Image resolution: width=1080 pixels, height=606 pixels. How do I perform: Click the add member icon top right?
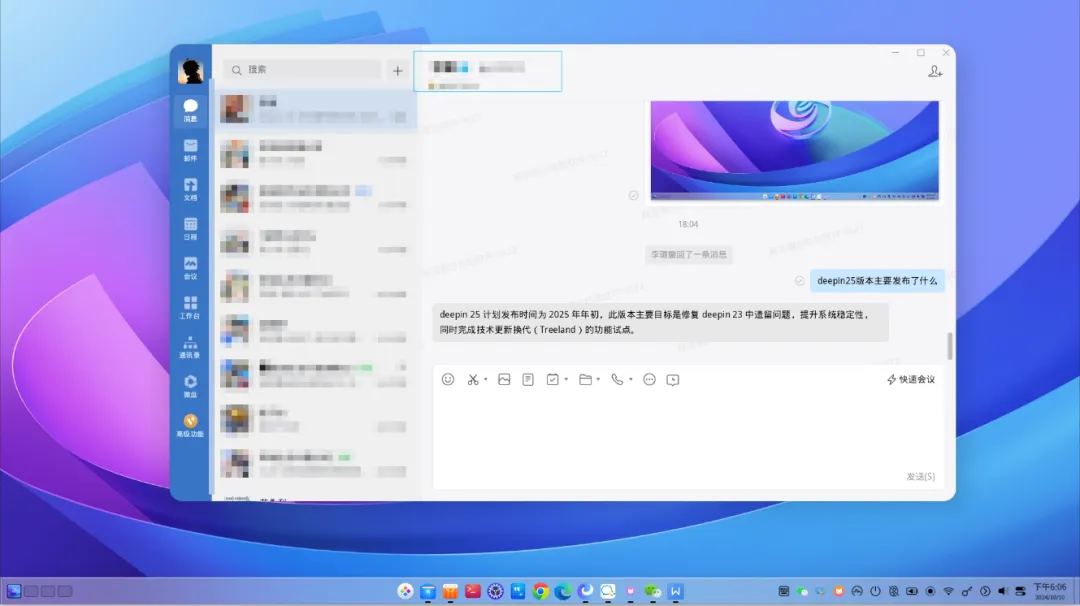(935, 71)
